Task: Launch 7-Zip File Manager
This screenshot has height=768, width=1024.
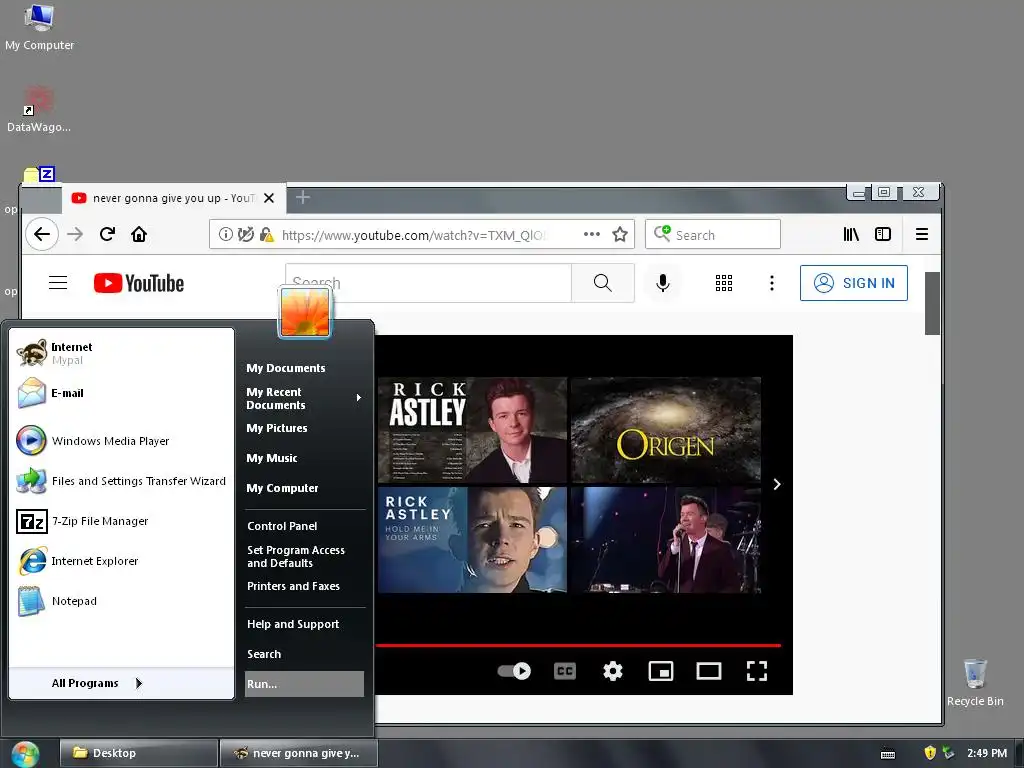Action: coord(121,521)
